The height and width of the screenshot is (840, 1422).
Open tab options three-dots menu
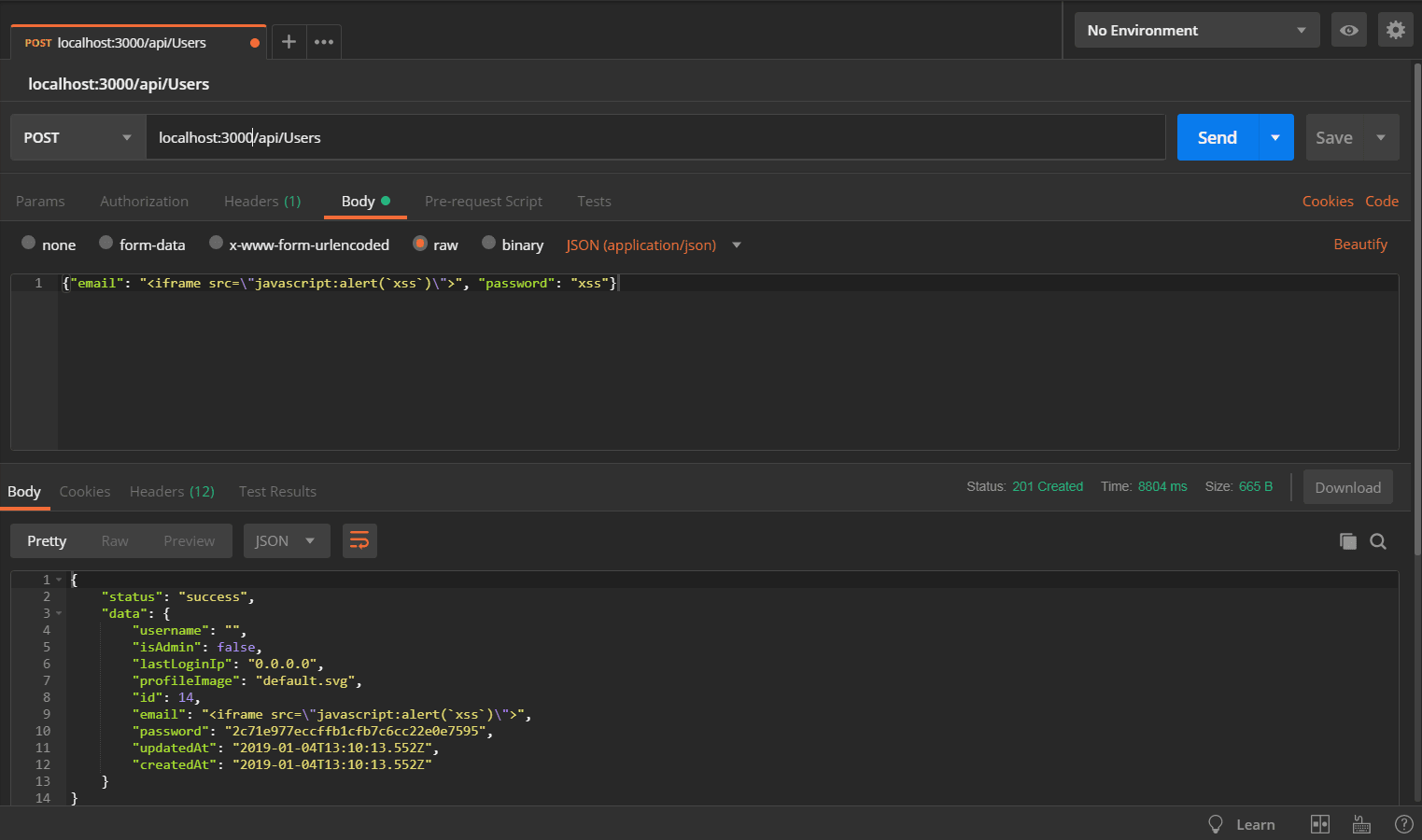click(324, 42)
